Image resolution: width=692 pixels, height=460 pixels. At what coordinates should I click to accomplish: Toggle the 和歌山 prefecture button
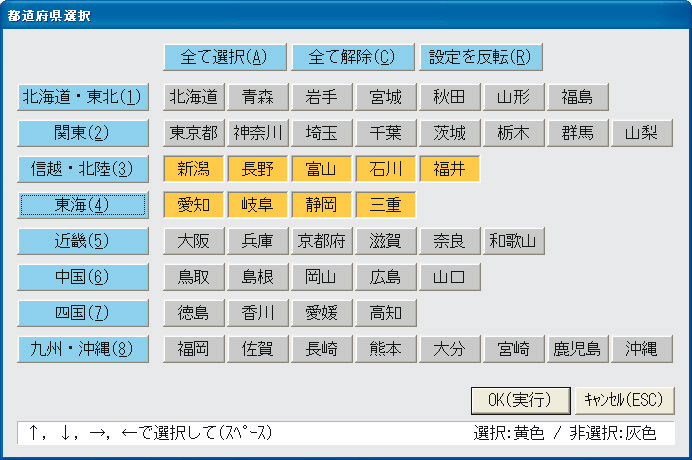[514, 241]
